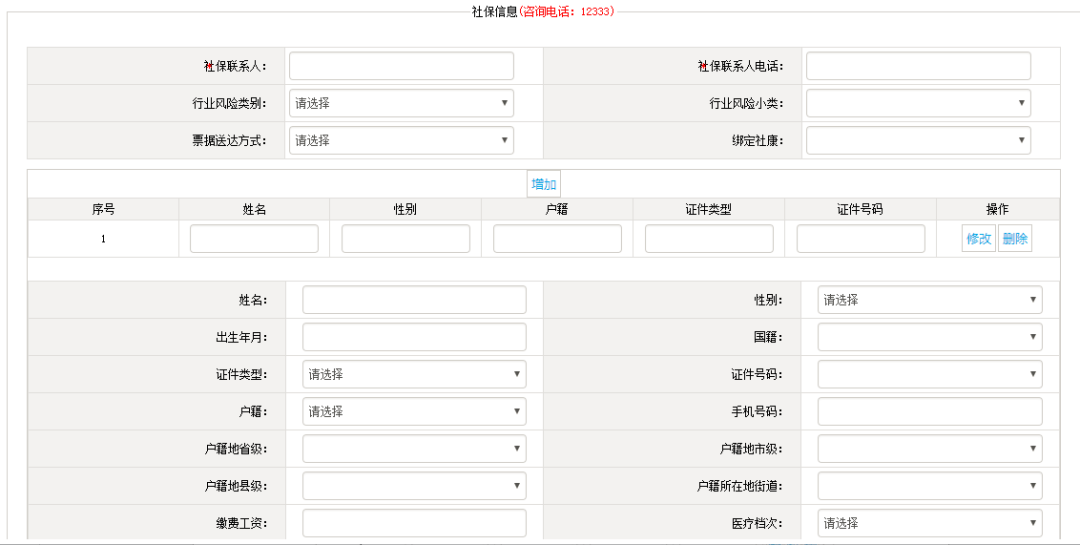Click 删除 in row 1

[x=1015, y=239]
